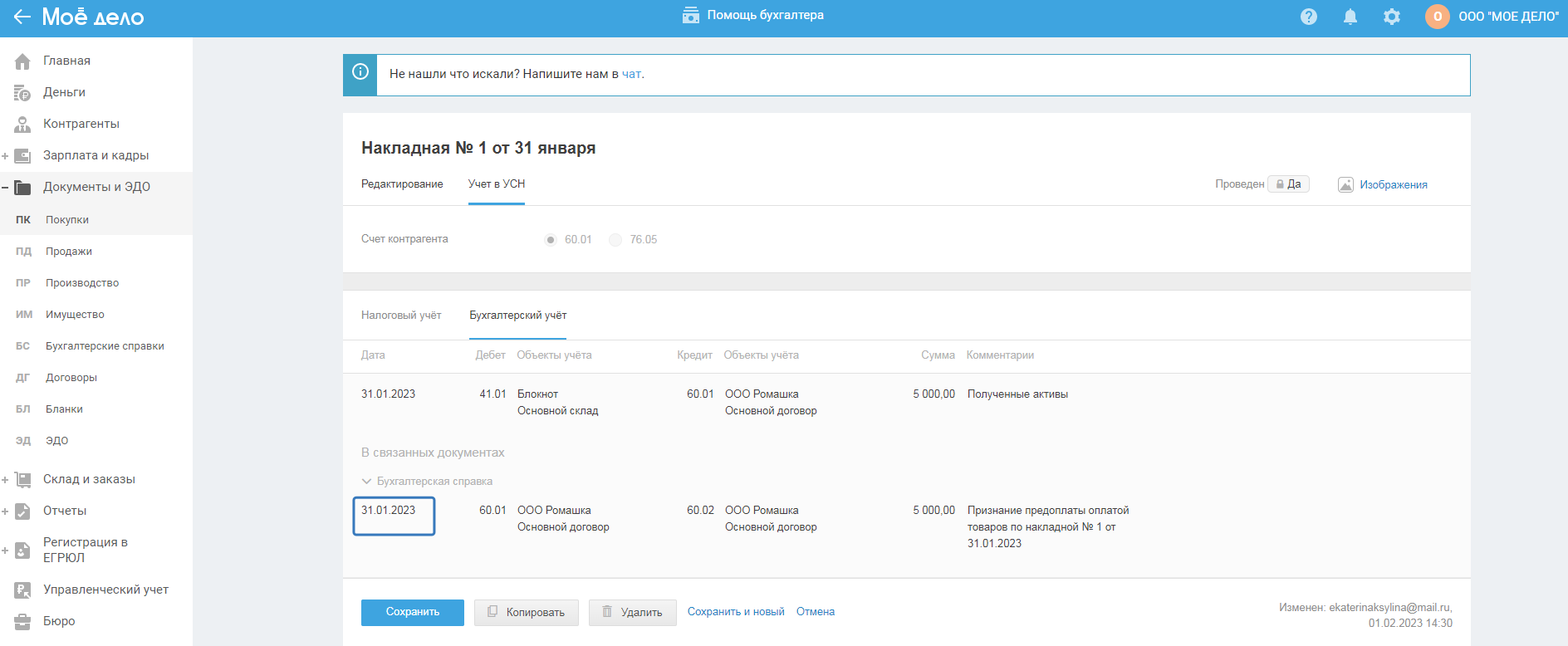Click the ООО "МОЕ ДЕЛО" company name
Screen dimensions: 1568x646
(x=1508, y=17)
